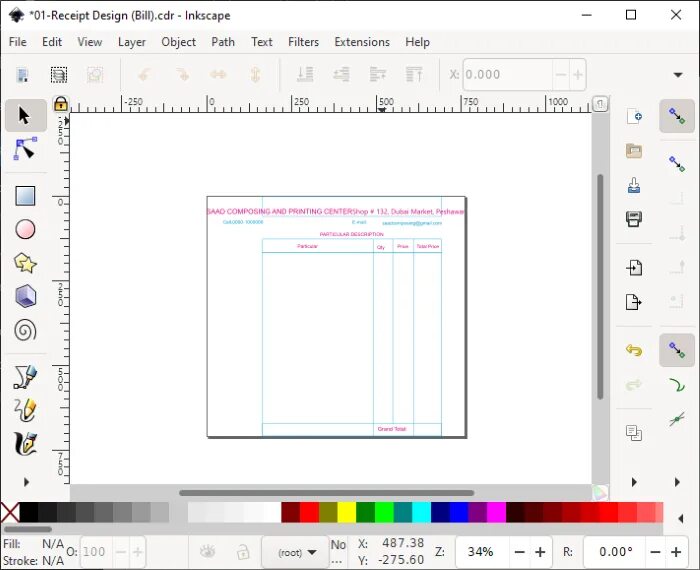
Task: Increase rotation with plus button
Action: (676, 552)
